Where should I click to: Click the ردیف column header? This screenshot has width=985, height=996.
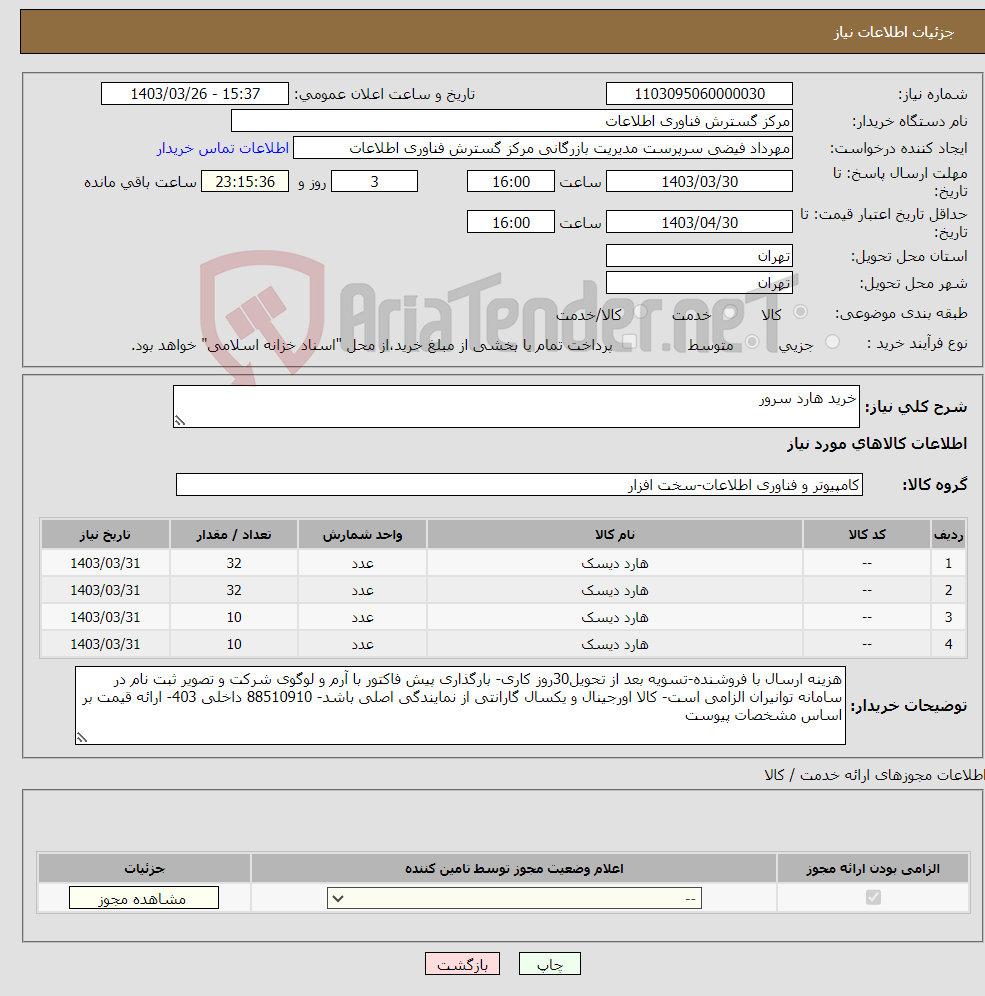948,535
